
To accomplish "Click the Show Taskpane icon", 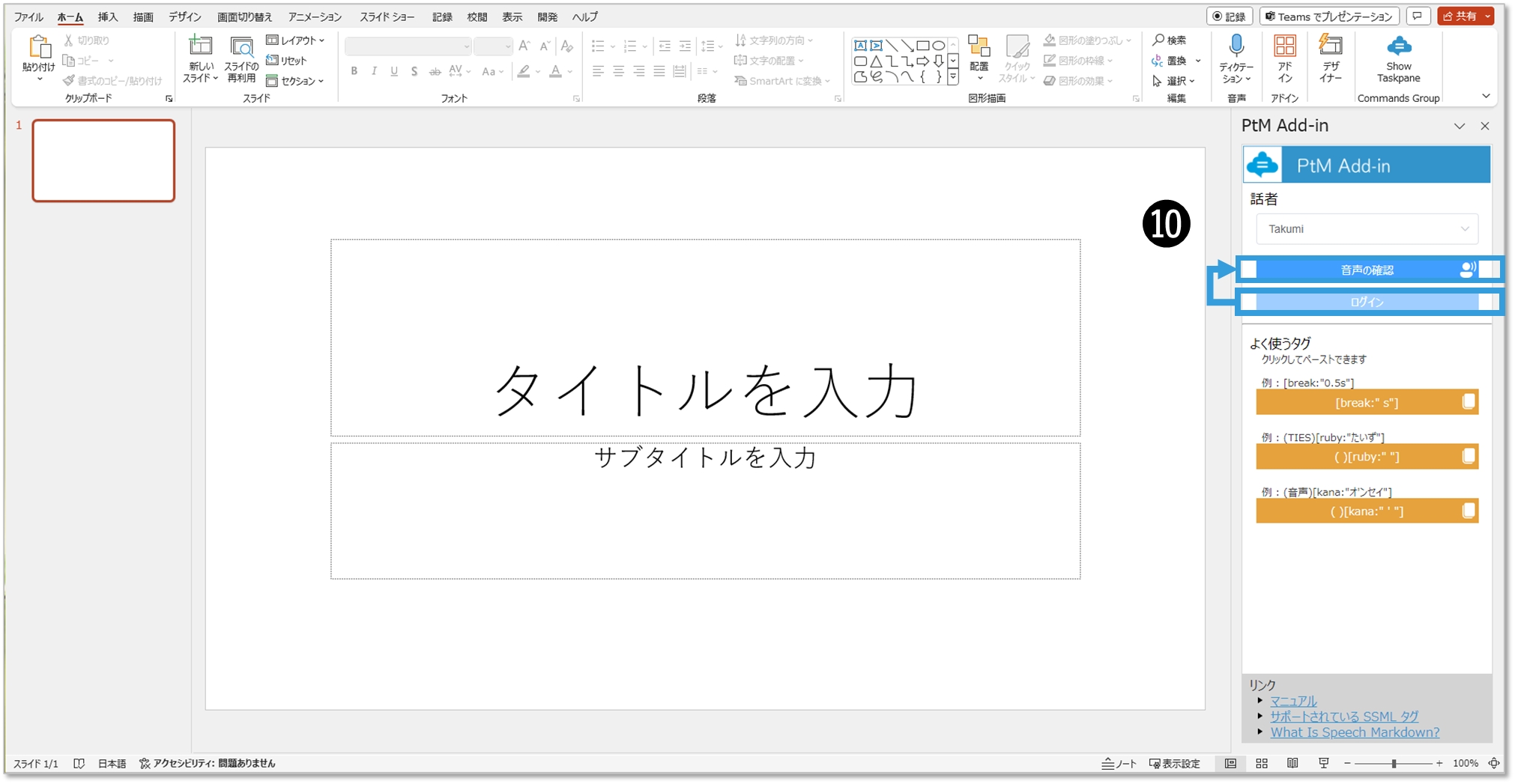I will pos(1397,48).
